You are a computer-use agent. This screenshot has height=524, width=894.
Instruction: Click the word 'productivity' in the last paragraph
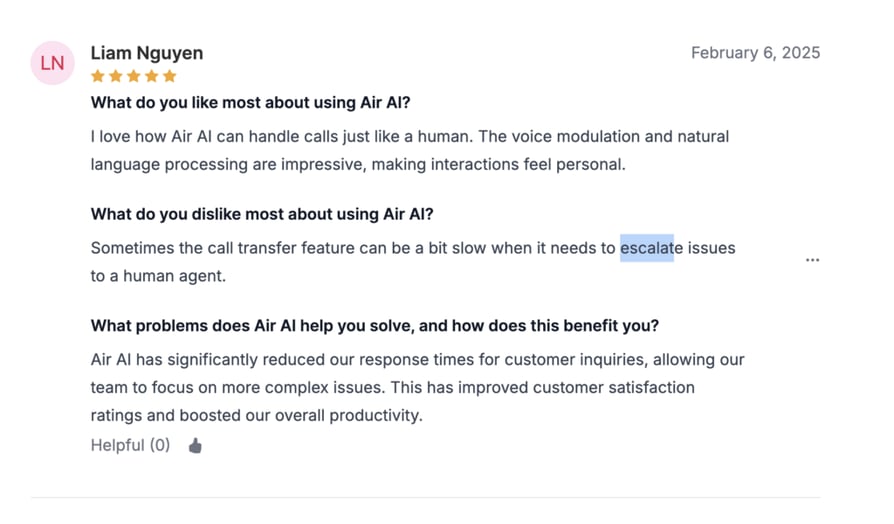pos(375,416)
